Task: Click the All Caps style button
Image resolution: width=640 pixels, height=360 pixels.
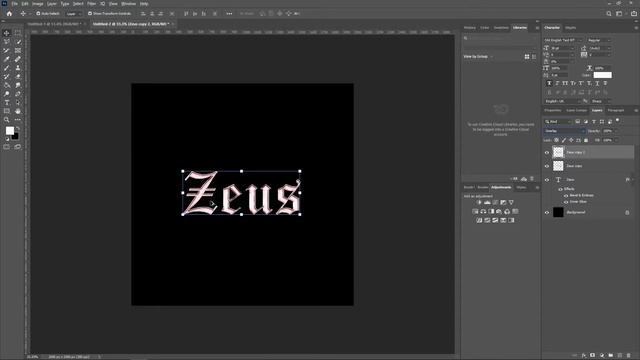Action: tap(565, 83)
